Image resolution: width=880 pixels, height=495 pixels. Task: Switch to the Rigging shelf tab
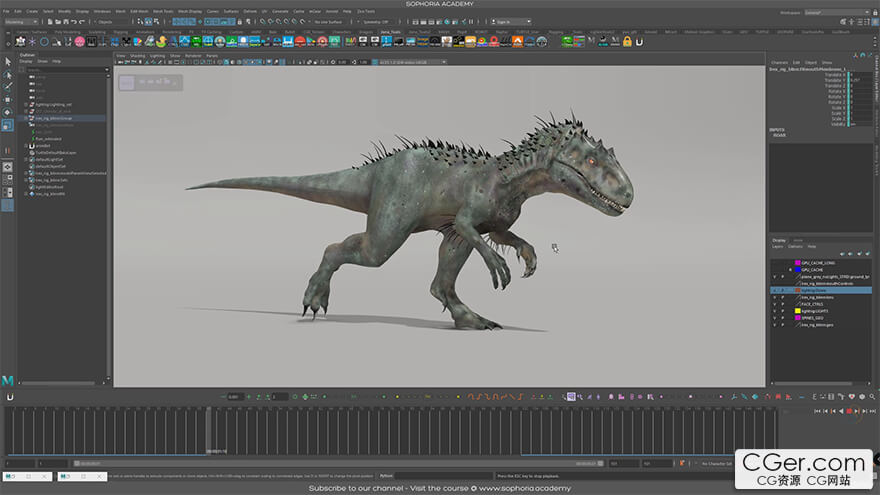121,32
